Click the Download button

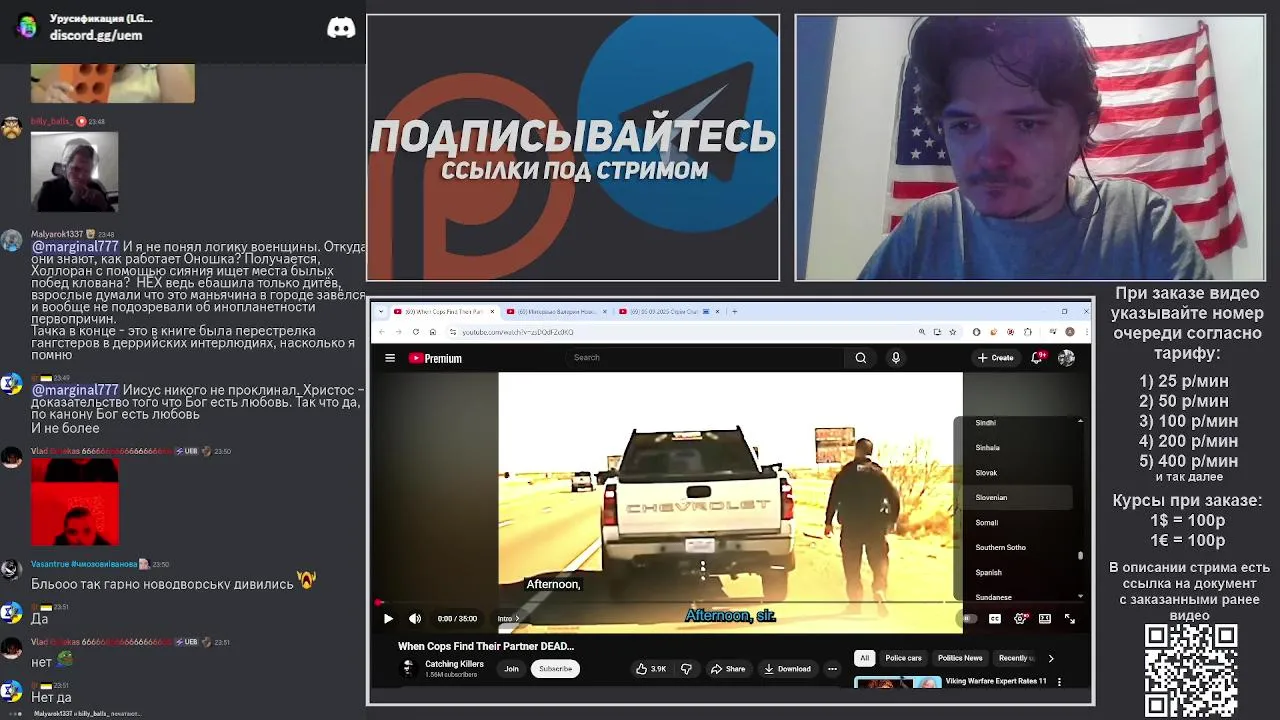point(787,669)
